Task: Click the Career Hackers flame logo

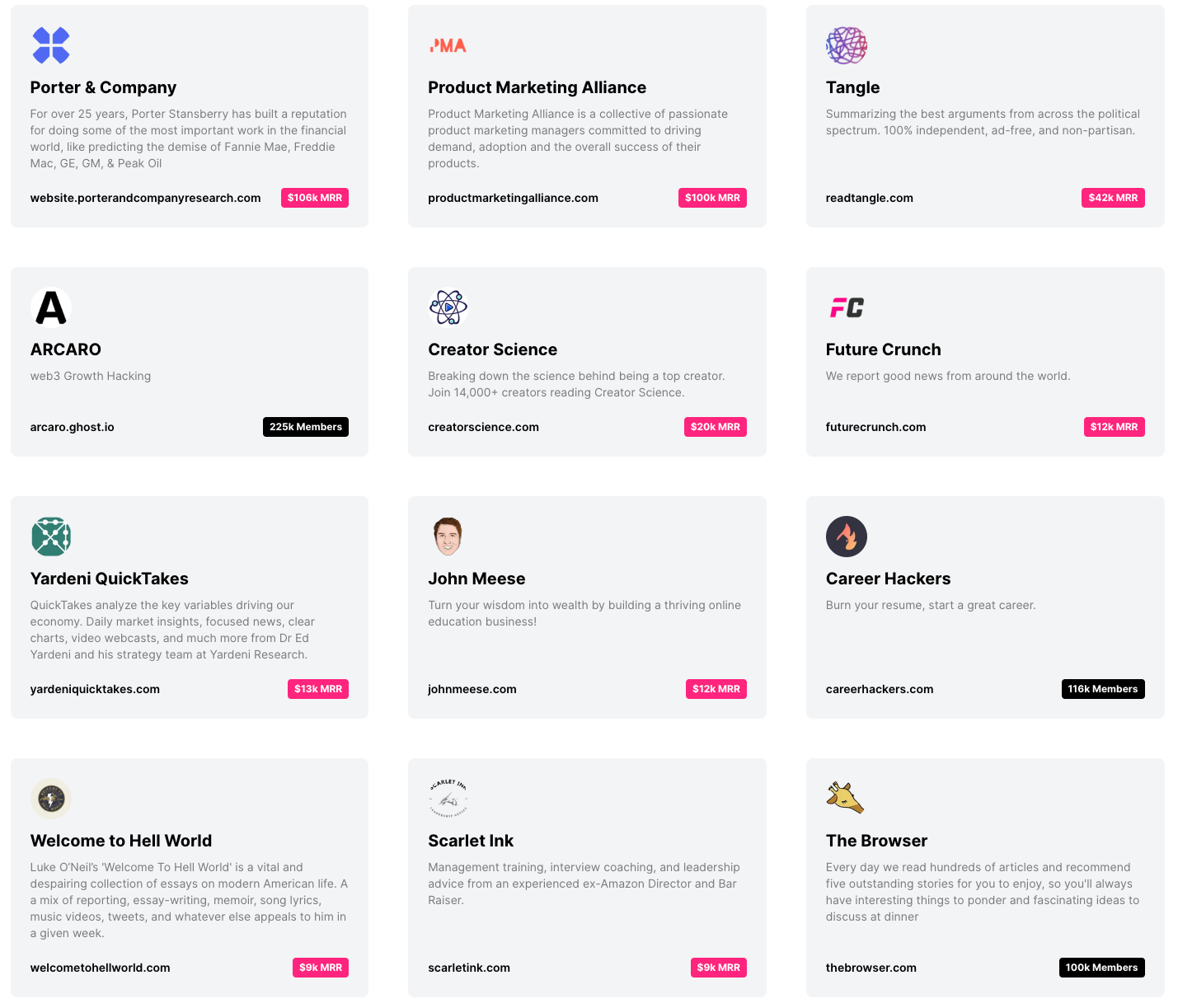Action: 847,537
